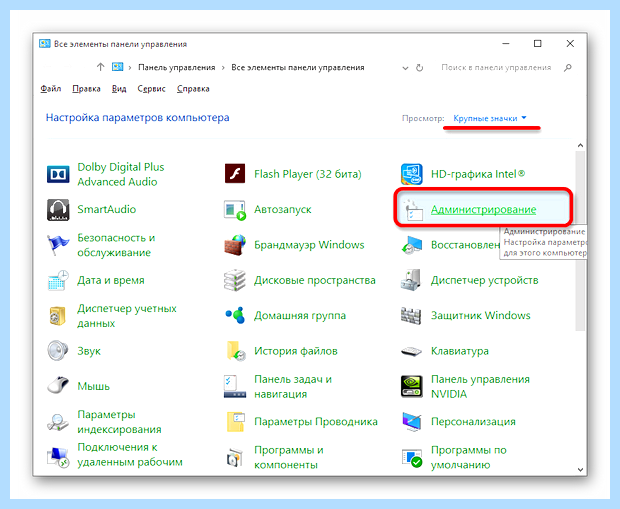Click the Панель управления breadcrumb
620x509 pixels.
[x=177, y=68]
